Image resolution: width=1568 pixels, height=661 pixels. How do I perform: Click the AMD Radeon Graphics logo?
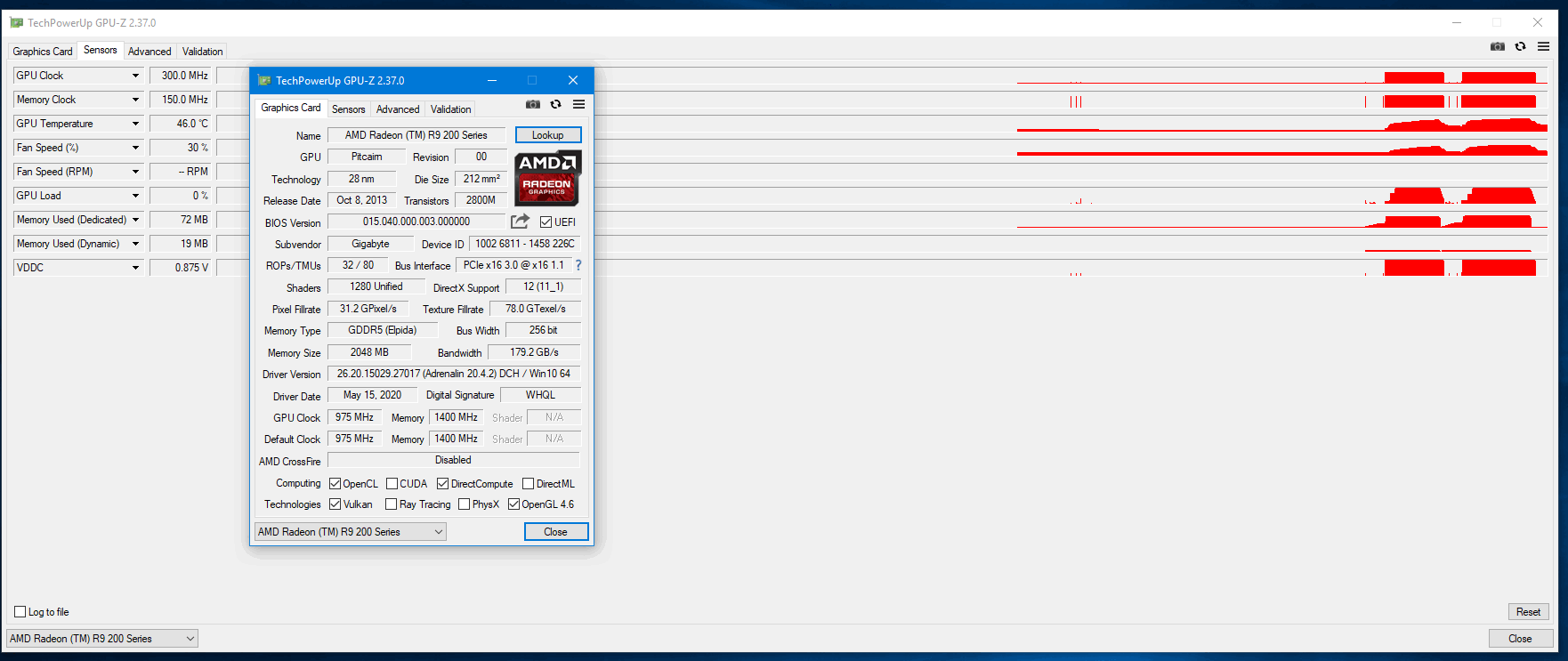(547, 177)
